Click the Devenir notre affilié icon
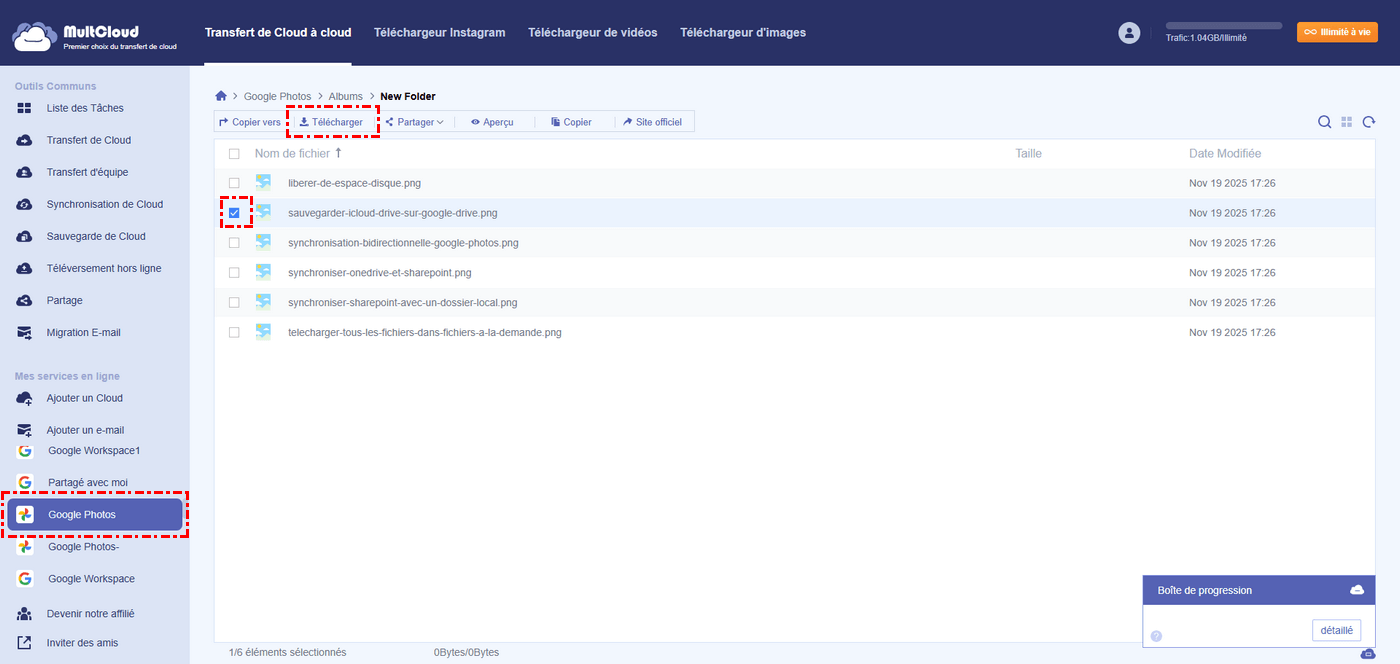The image size is (1400, 664). click(24, 613)
